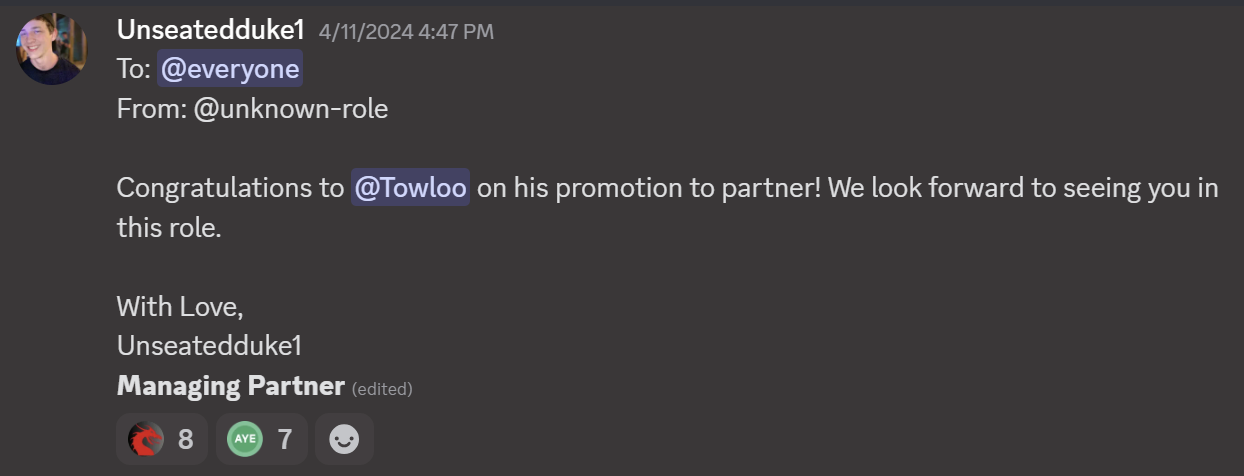Click the Unseatedduke1 signature under With Love
Viewport: 1244px width, 476px height.
point(209,346)
